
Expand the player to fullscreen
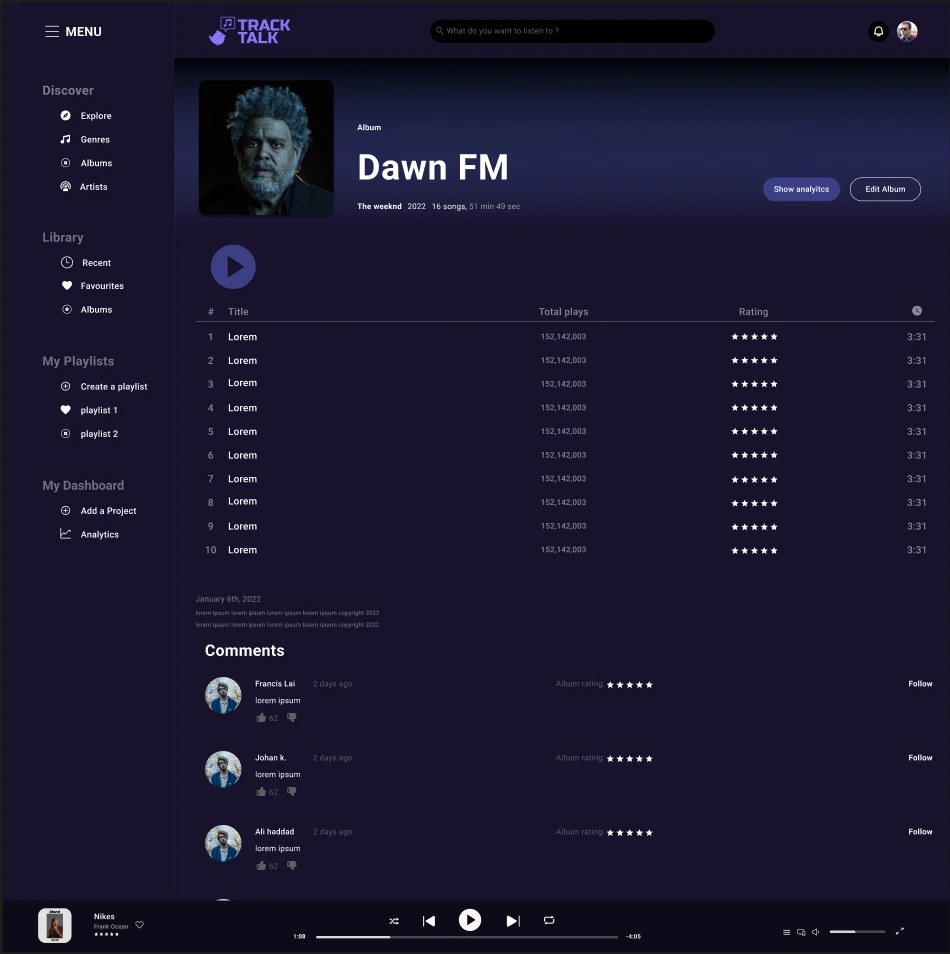(x=899, y=931)
